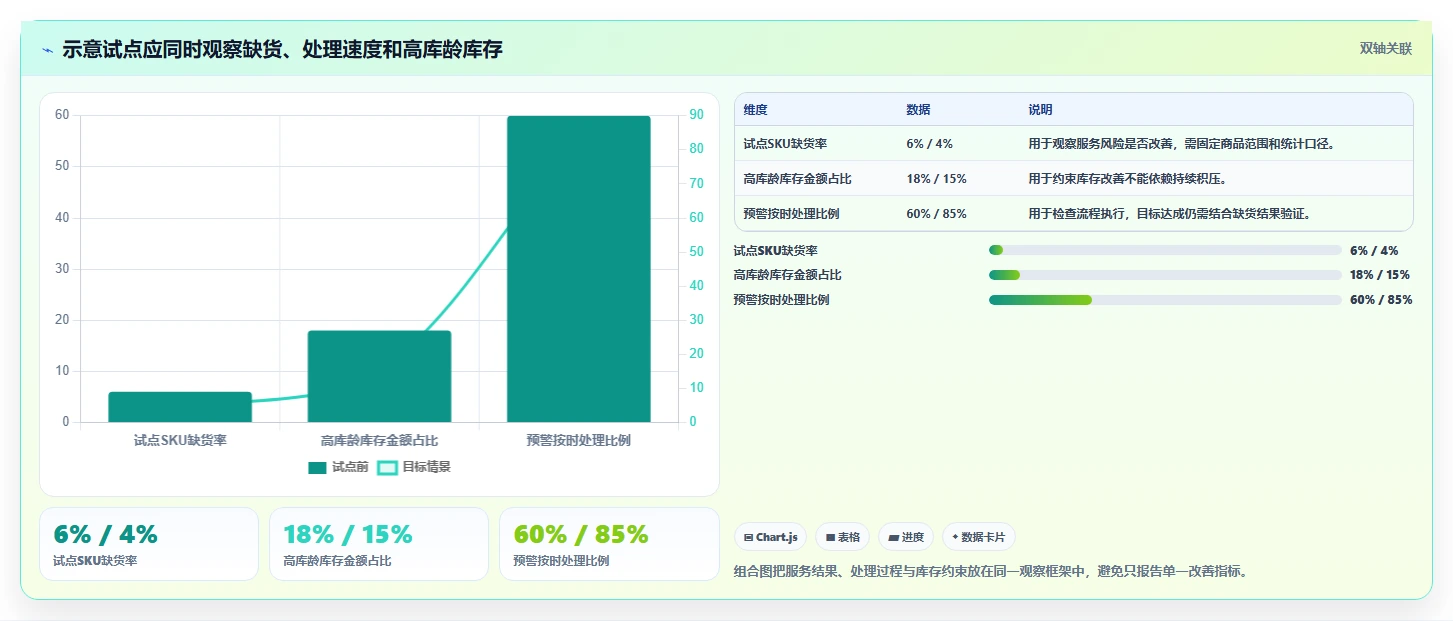Click the 预警按时处理比例 chart bar
The image size is (1453, 621).
[x=579, y=269]
